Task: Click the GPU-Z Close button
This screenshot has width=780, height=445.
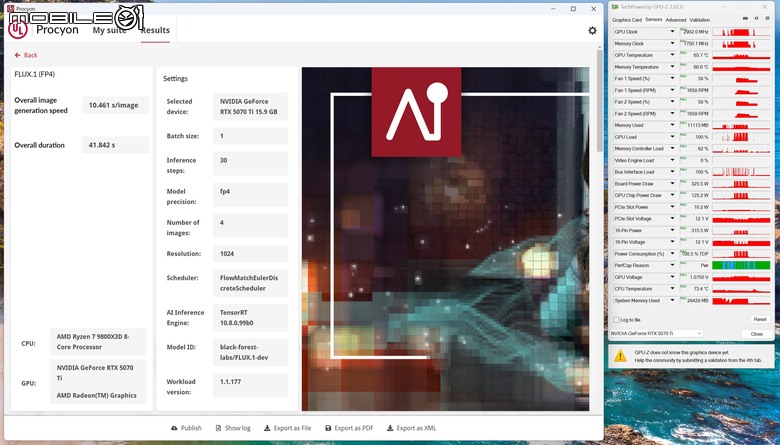Action: [756, 334]
